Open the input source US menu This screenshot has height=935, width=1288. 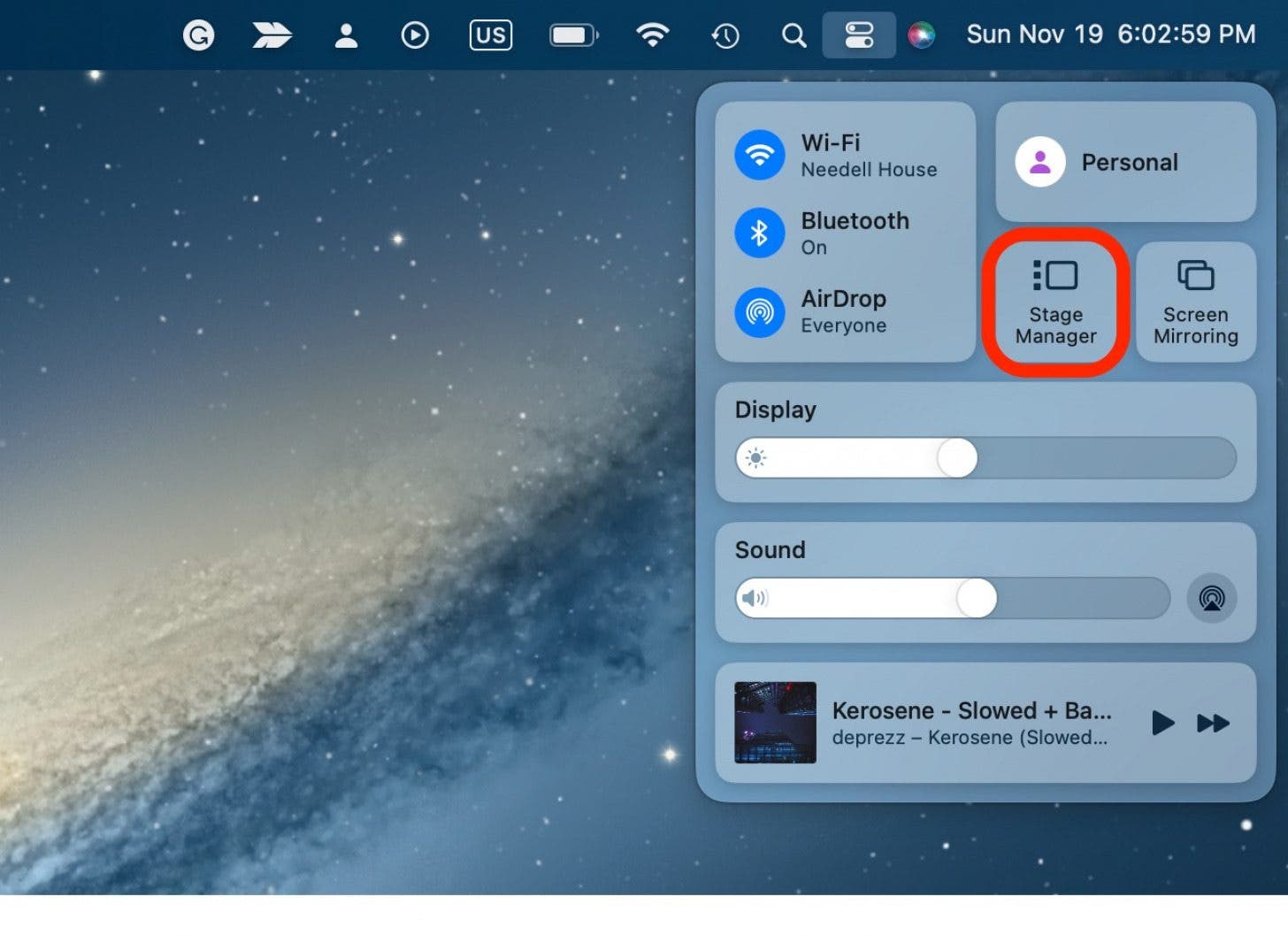pos(490,35)
